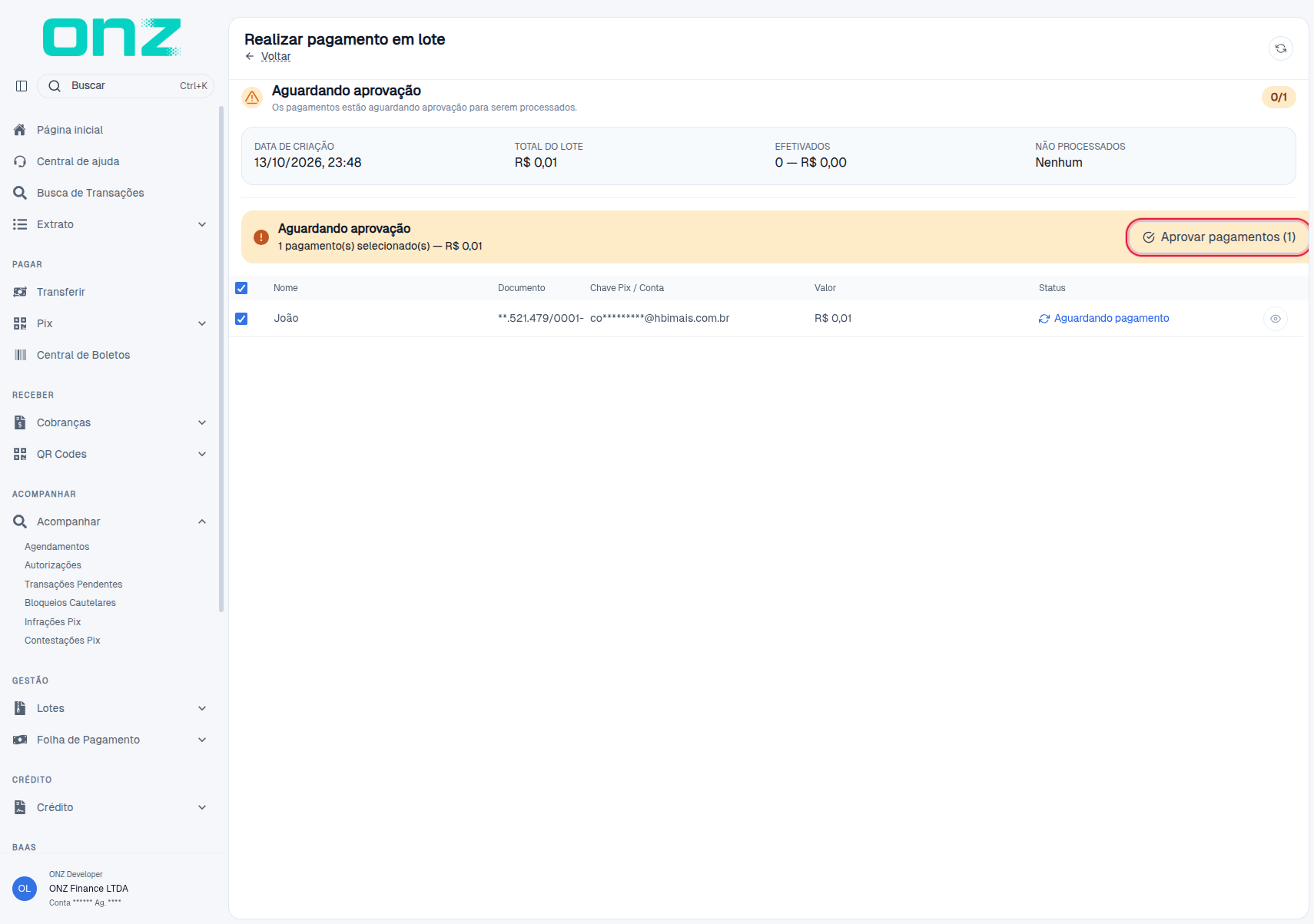The image size is (1314, 924).
Task: Click the 0/1 progress badge
Action: point(1279,98)
